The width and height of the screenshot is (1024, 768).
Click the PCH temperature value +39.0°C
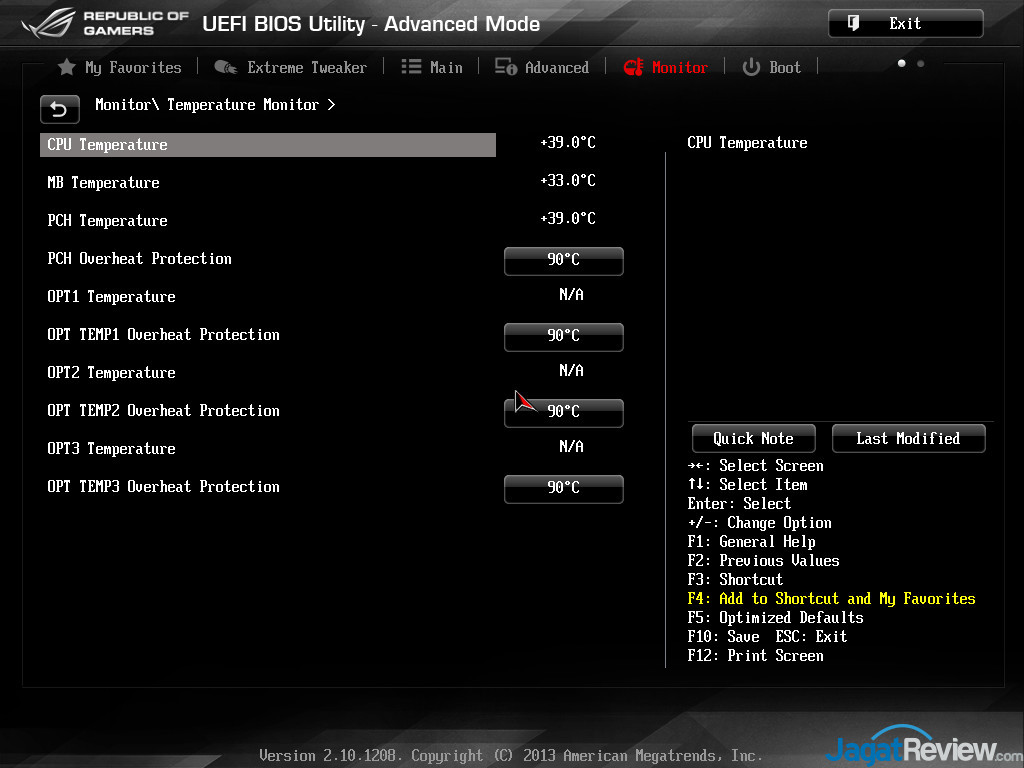[568, 218]
